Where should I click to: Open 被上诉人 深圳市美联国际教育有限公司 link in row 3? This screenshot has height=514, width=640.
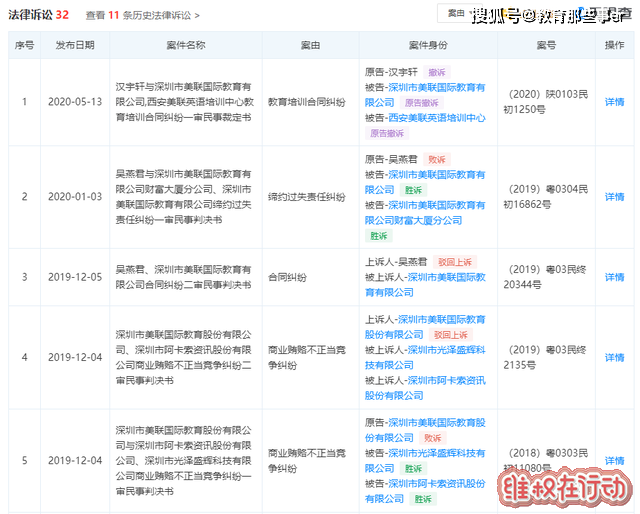[x=425, y=285]
